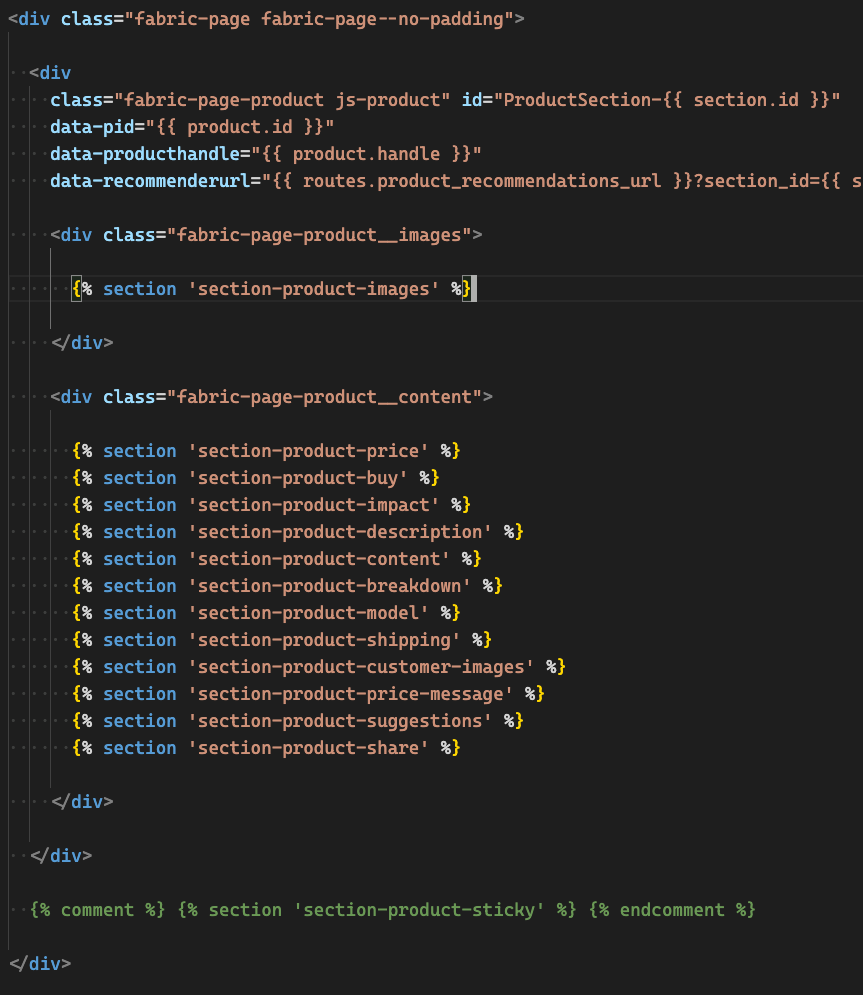Click the 'section-product-model' string
This screenshot has width=863, height=995.
tap(308, 613)
